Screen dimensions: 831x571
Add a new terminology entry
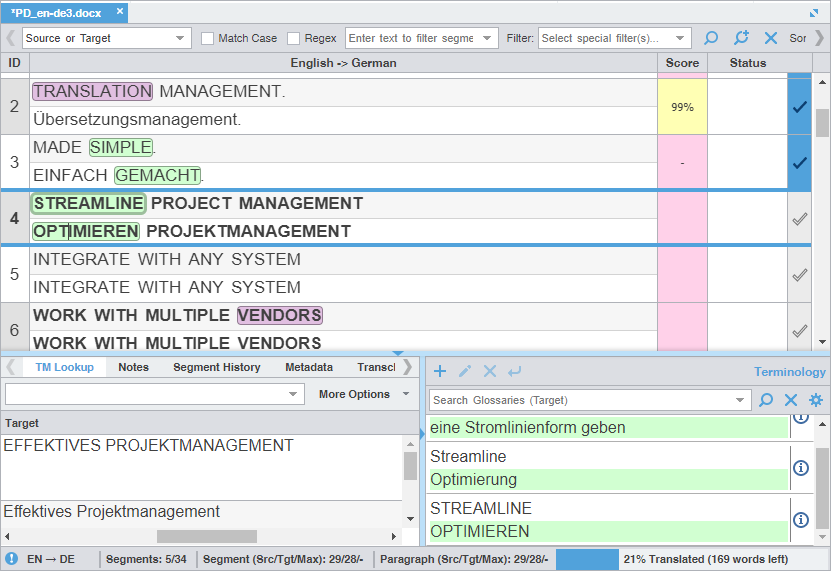pyautogui.click(x=440, y=371)
